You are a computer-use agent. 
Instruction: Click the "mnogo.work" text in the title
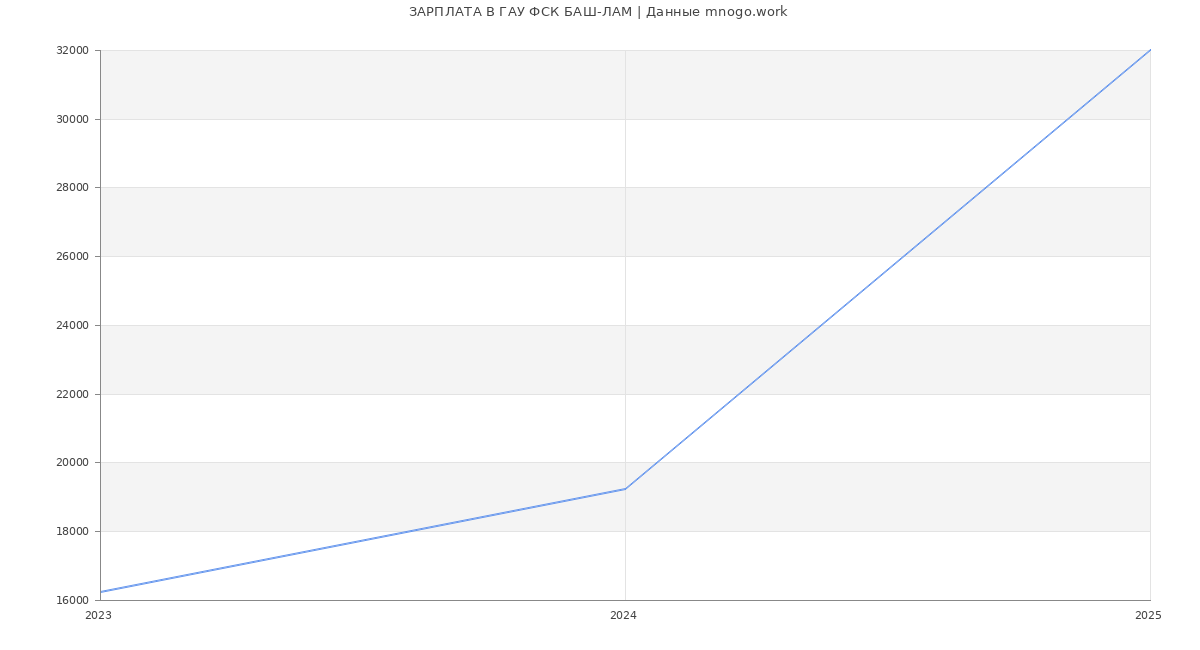(x=746, y=12)
